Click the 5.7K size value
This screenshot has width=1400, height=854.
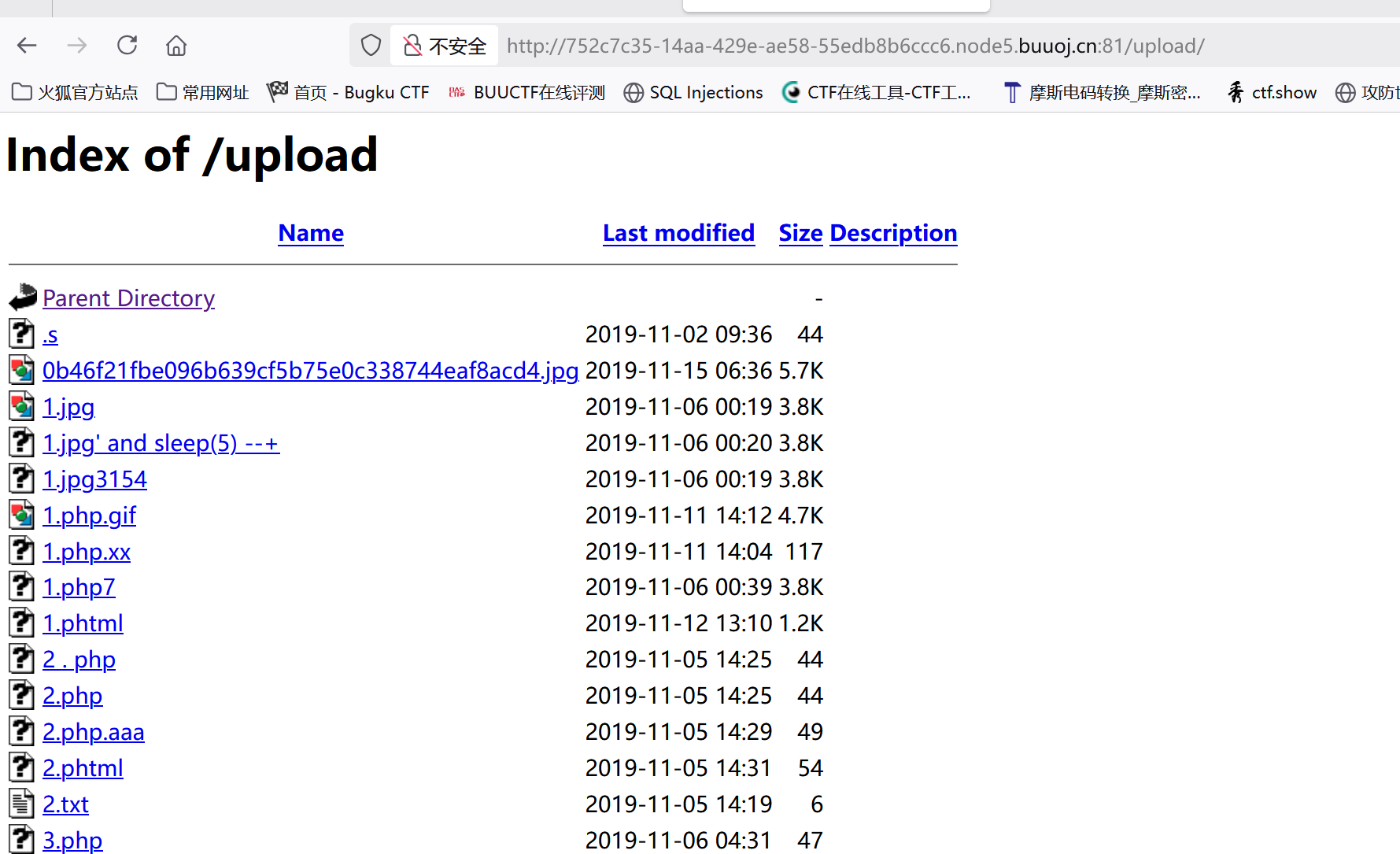[801, 371]
